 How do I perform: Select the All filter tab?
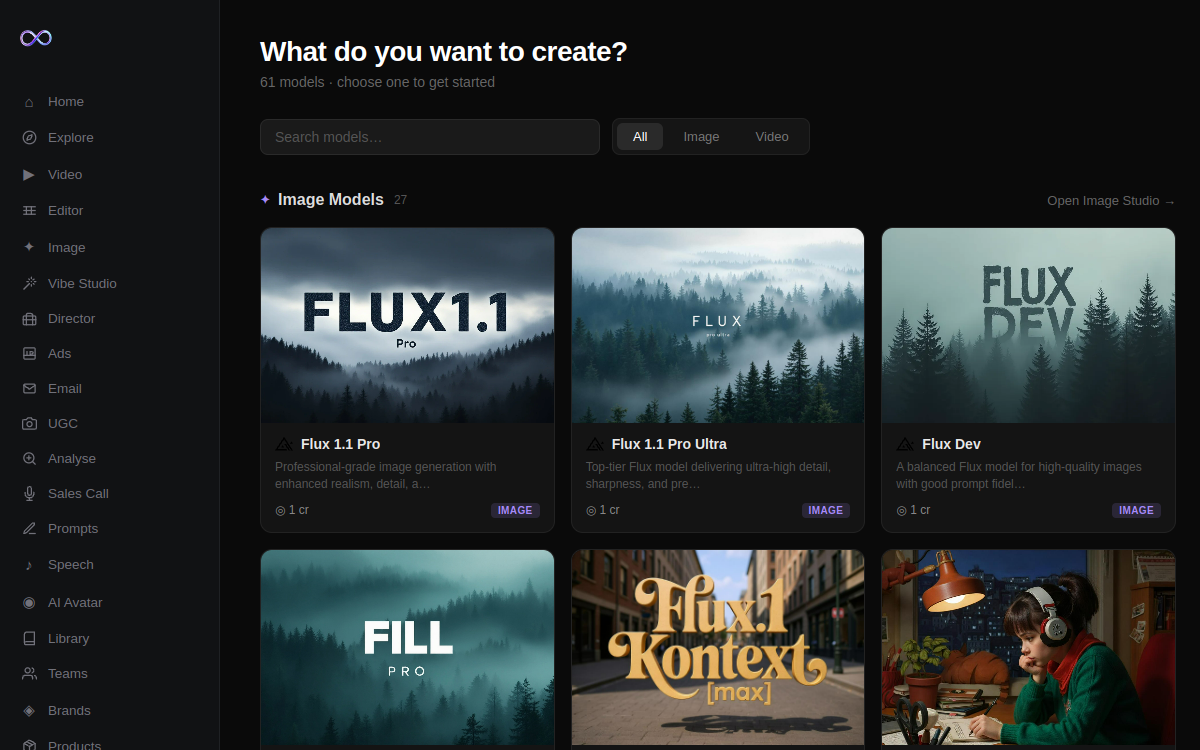640,137
